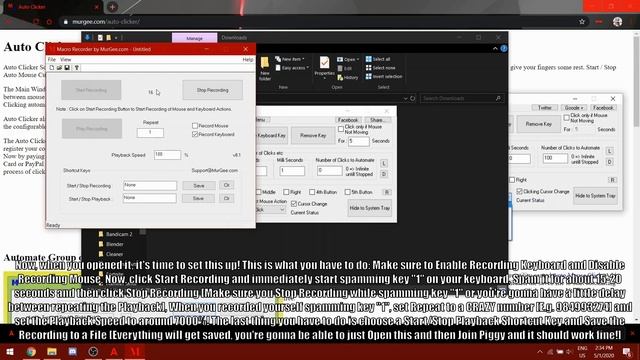The height and width of the screenshot is (360, 640).
Task: Open the Explorer address history dropdown arrow
Action: pos(405,98)
